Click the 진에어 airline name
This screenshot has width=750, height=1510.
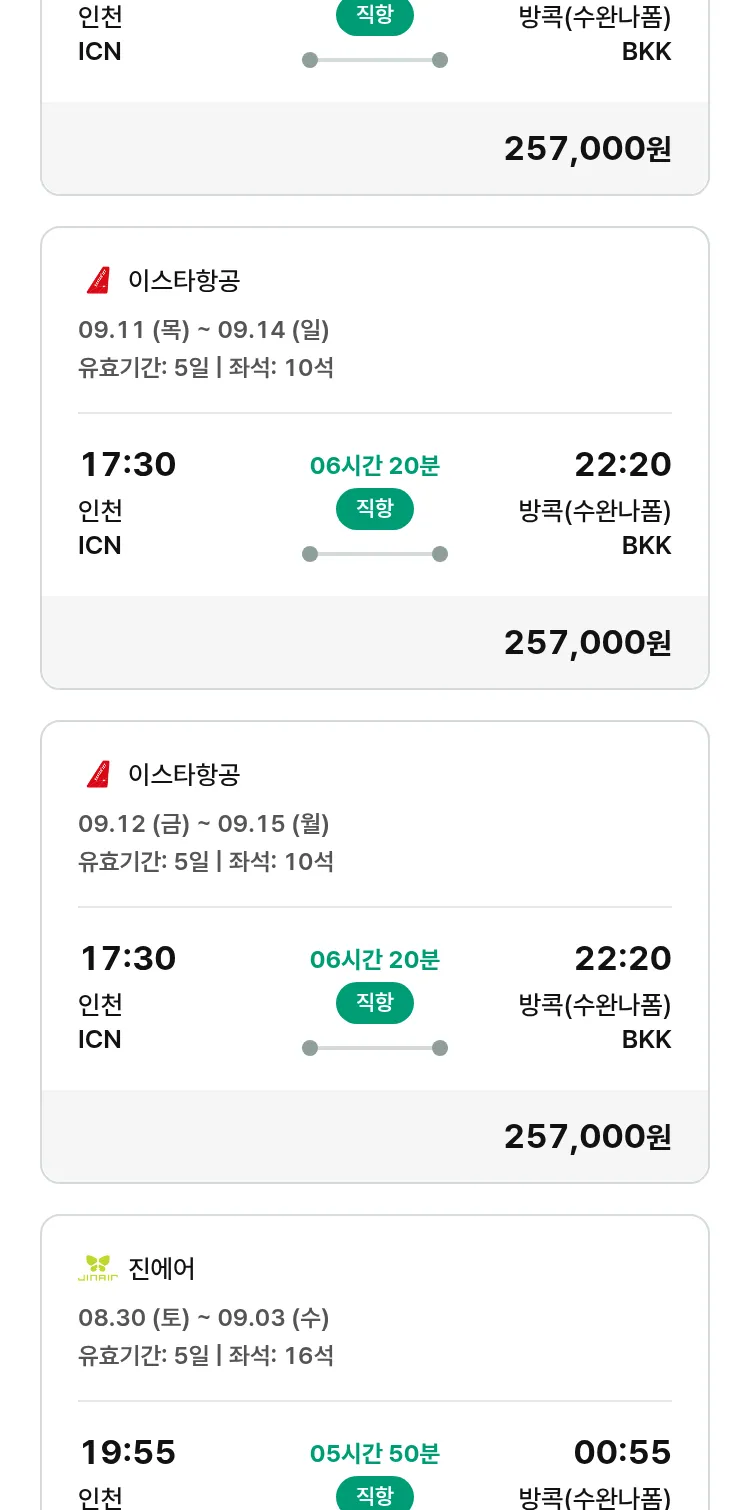tap(162, 1269)
